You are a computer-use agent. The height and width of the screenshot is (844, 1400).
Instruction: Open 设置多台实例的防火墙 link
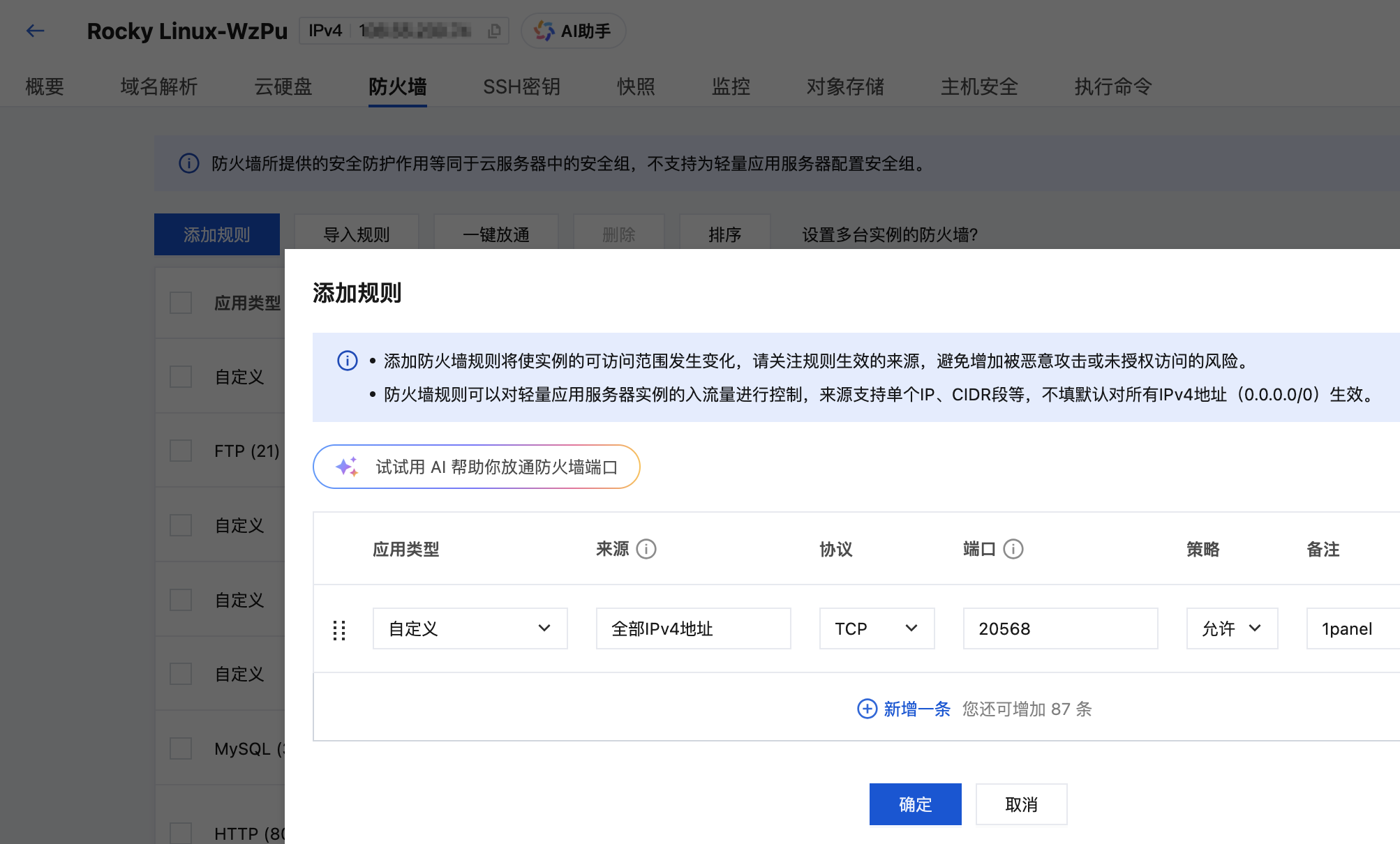(889, 234)
